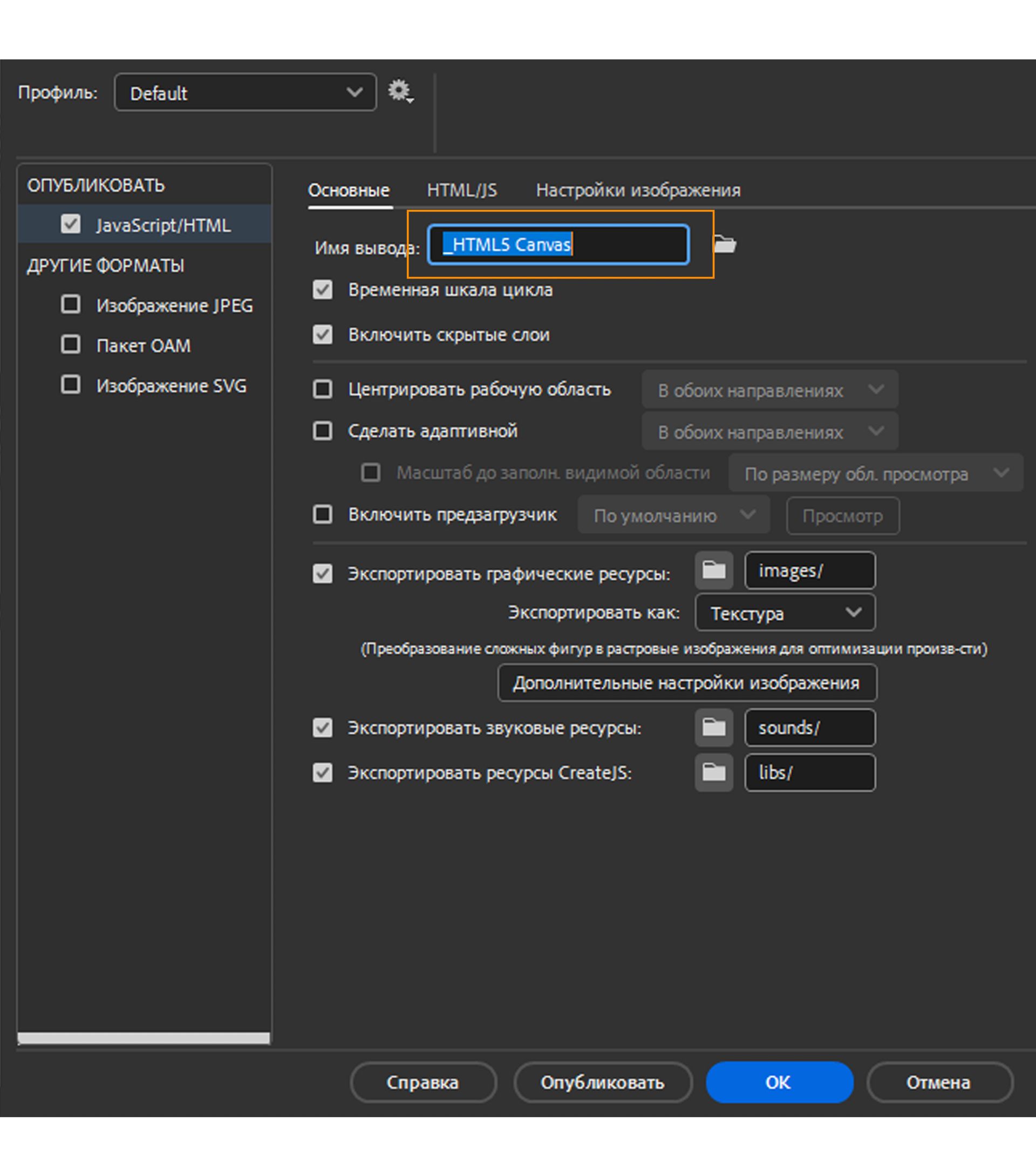Open the profile options gear icon
Viewport: 1036px width, 1155px height.
(401, 91)
